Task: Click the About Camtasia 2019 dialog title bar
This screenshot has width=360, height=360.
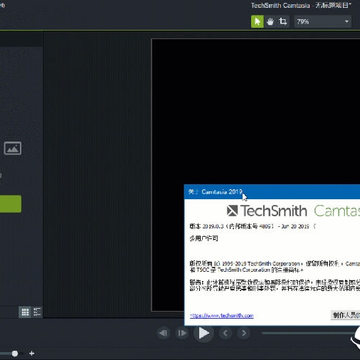Action: pos(272,192)
